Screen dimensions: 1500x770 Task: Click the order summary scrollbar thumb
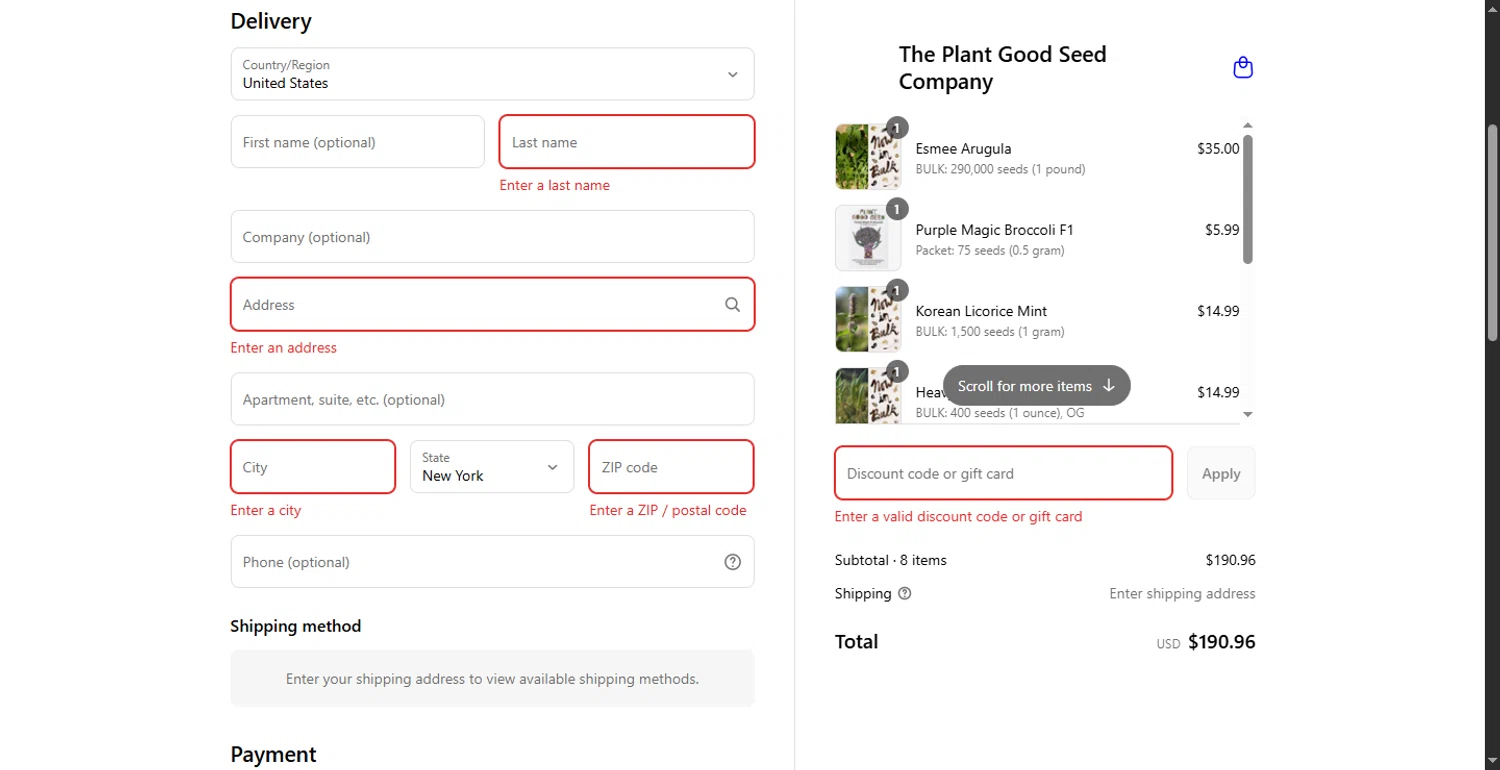[x=1247, y=199]
